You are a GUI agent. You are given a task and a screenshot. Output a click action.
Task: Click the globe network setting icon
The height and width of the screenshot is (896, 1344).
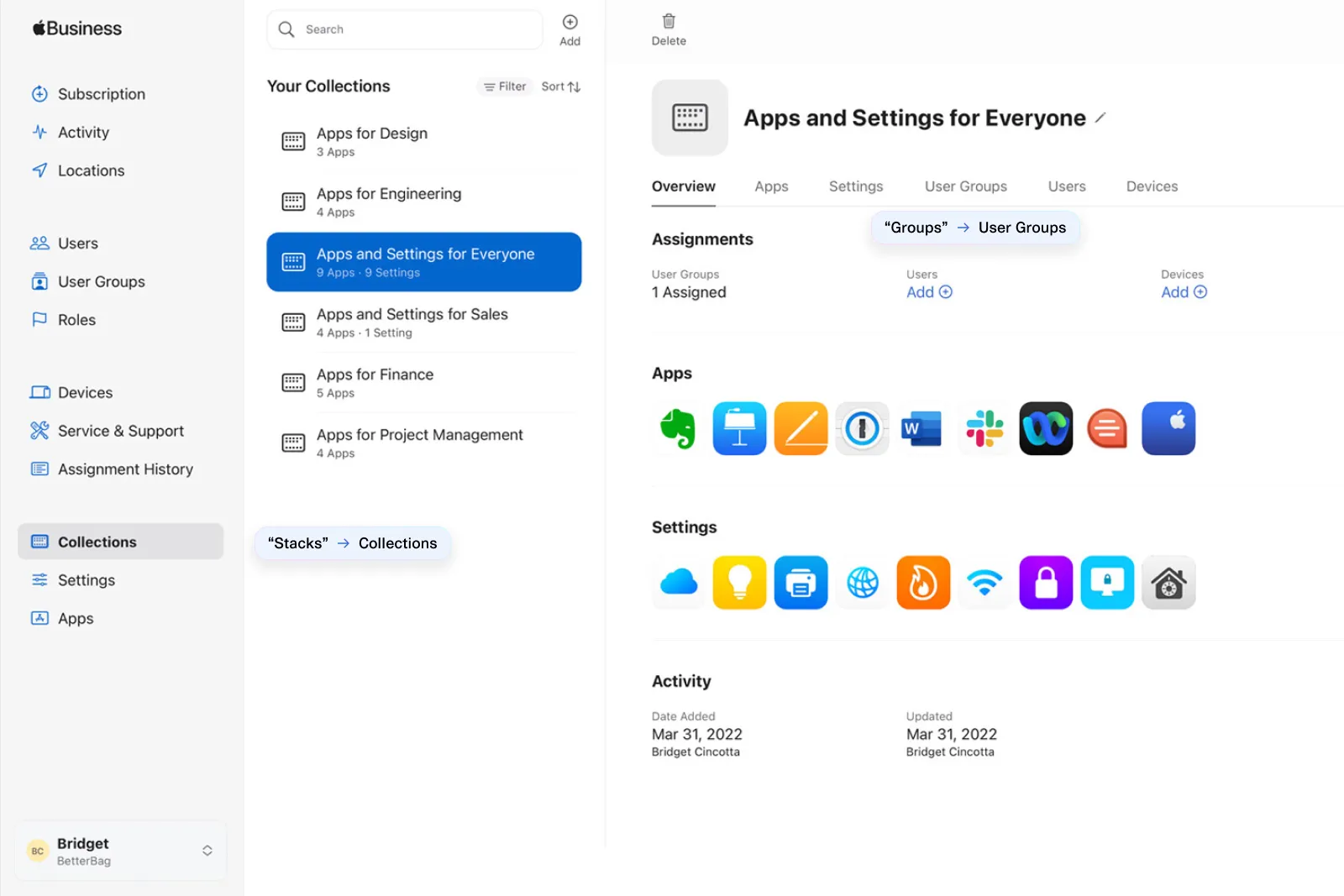(862, 582)
